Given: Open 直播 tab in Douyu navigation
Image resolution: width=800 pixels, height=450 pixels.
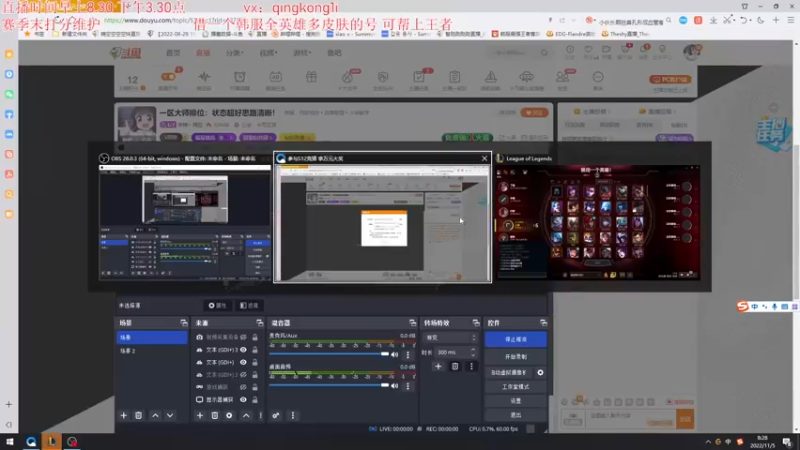Looking at the screenshot, I should pyautogui.click(x=203, y=53).
